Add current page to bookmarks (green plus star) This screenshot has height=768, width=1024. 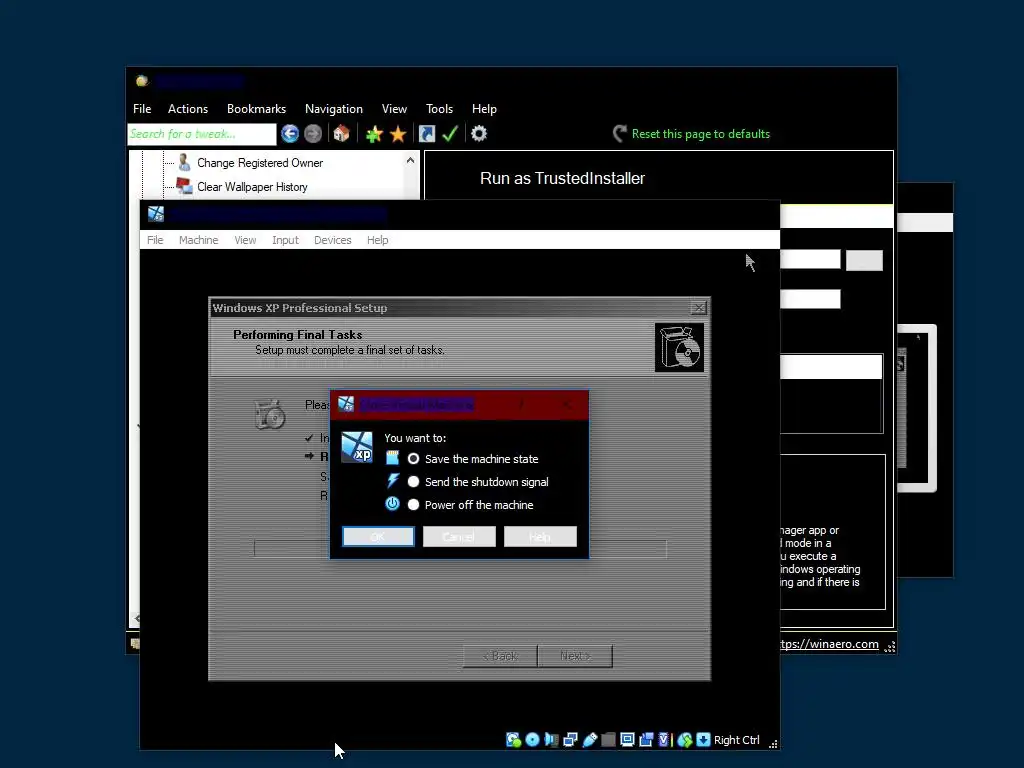click(374, 134)
